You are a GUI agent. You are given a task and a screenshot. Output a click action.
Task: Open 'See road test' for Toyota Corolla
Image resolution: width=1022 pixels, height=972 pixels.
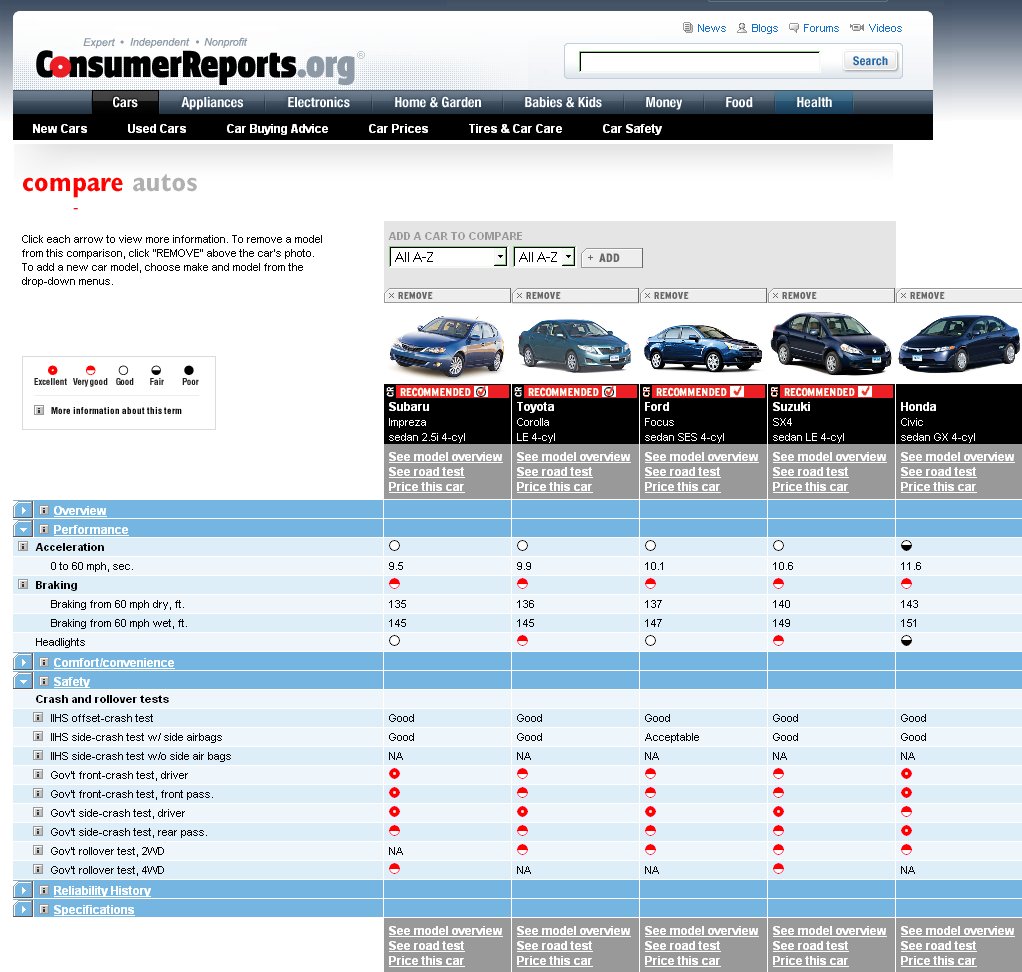click(554, 472)
